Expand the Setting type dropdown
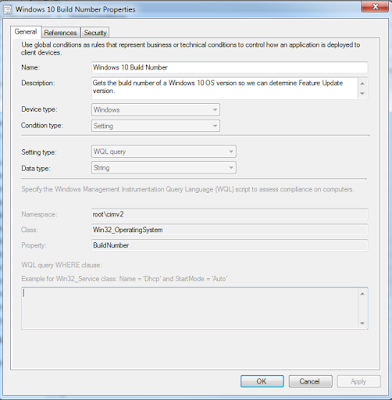The width and height of the screenshot is (392, 400). pos(164,152)
